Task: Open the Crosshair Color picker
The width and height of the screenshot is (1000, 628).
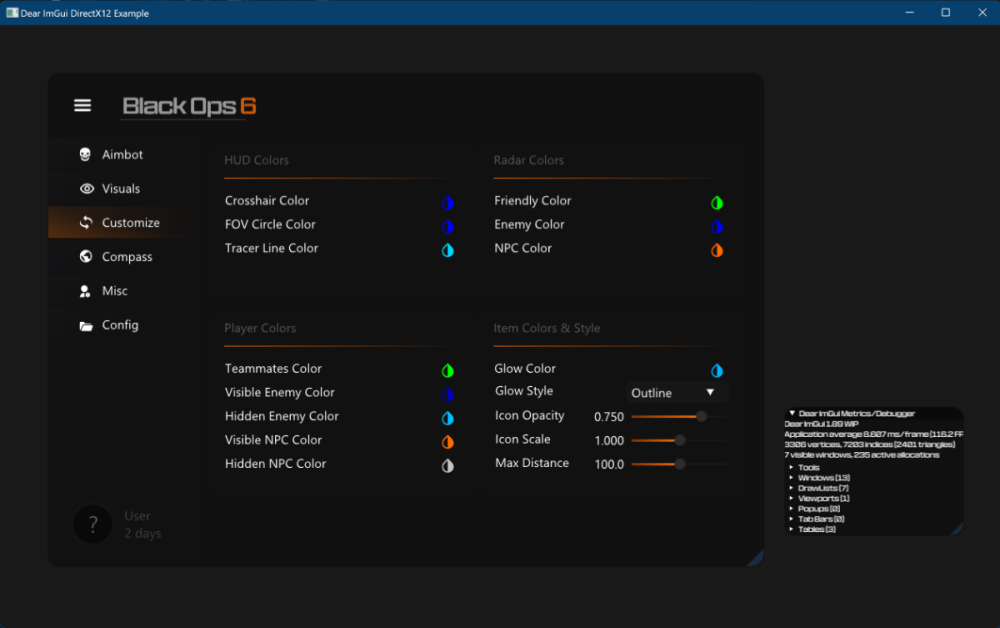Action: (448, 202)
